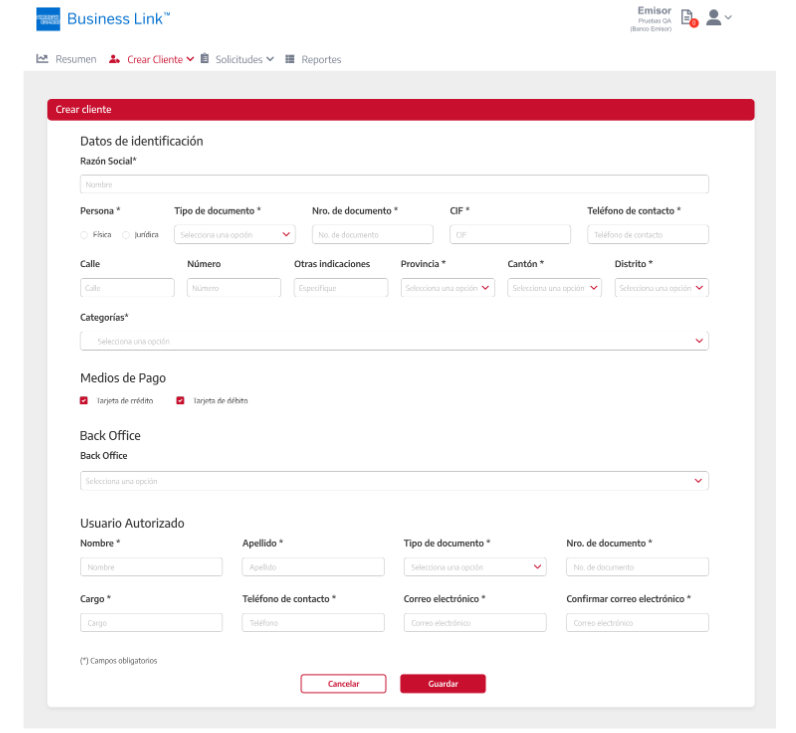The height and width of the screenshot is (733, 796).
Task: Open the Provincia dropdown
Action: [447, 288]
